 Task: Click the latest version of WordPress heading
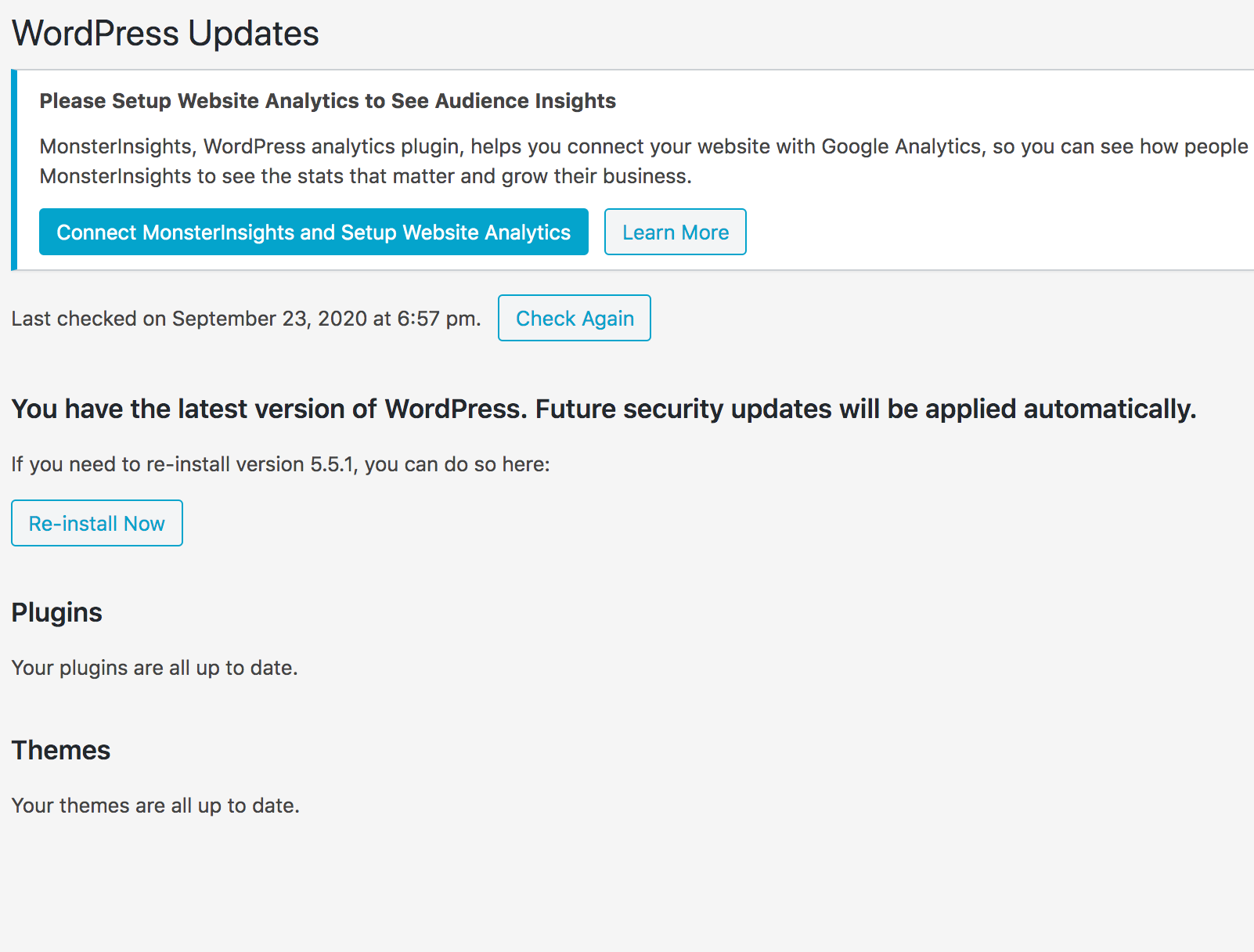[x=269, y=409]
